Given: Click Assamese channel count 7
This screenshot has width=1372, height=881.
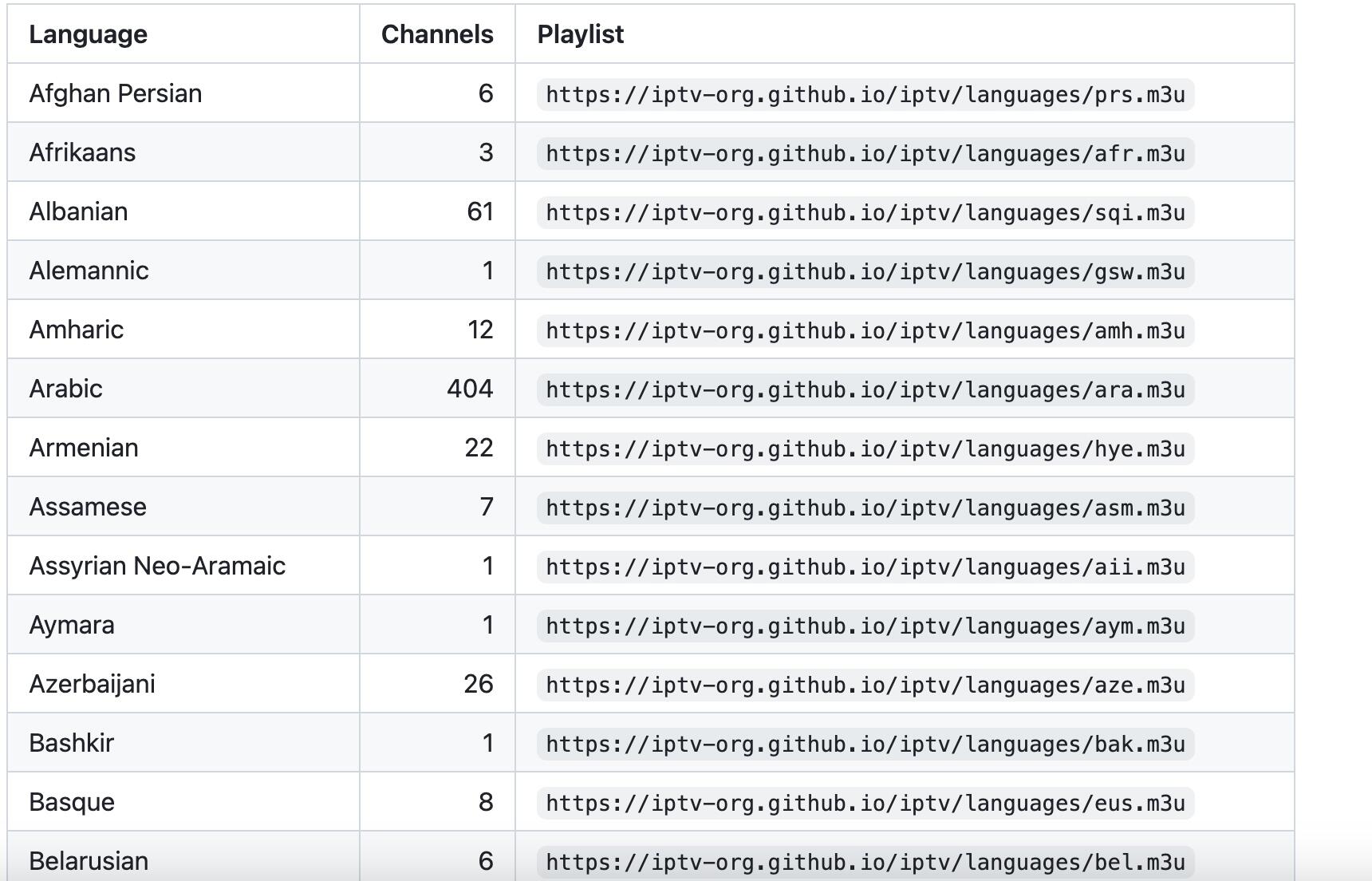Looking at the screenshot, I should [x=487, y=507].
